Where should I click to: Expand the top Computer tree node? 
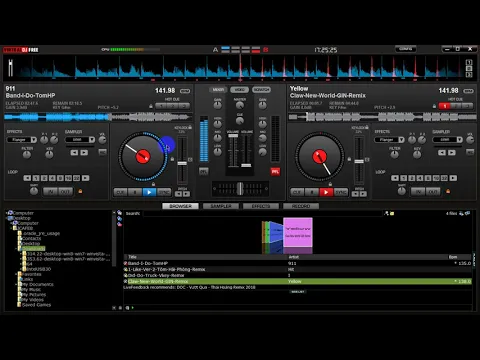coord(7,213)
